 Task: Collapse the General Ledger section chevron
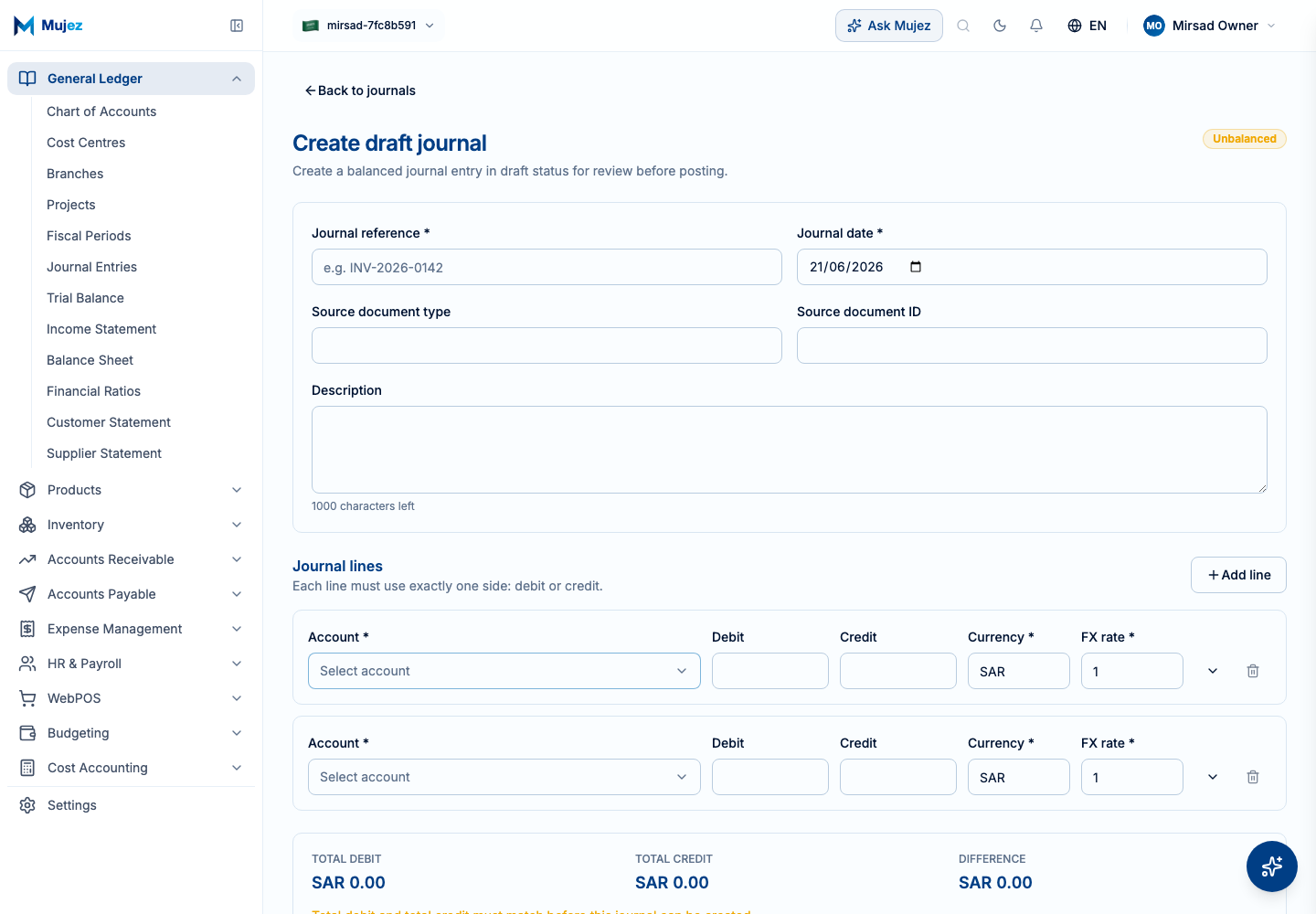[x=237, y=79]
